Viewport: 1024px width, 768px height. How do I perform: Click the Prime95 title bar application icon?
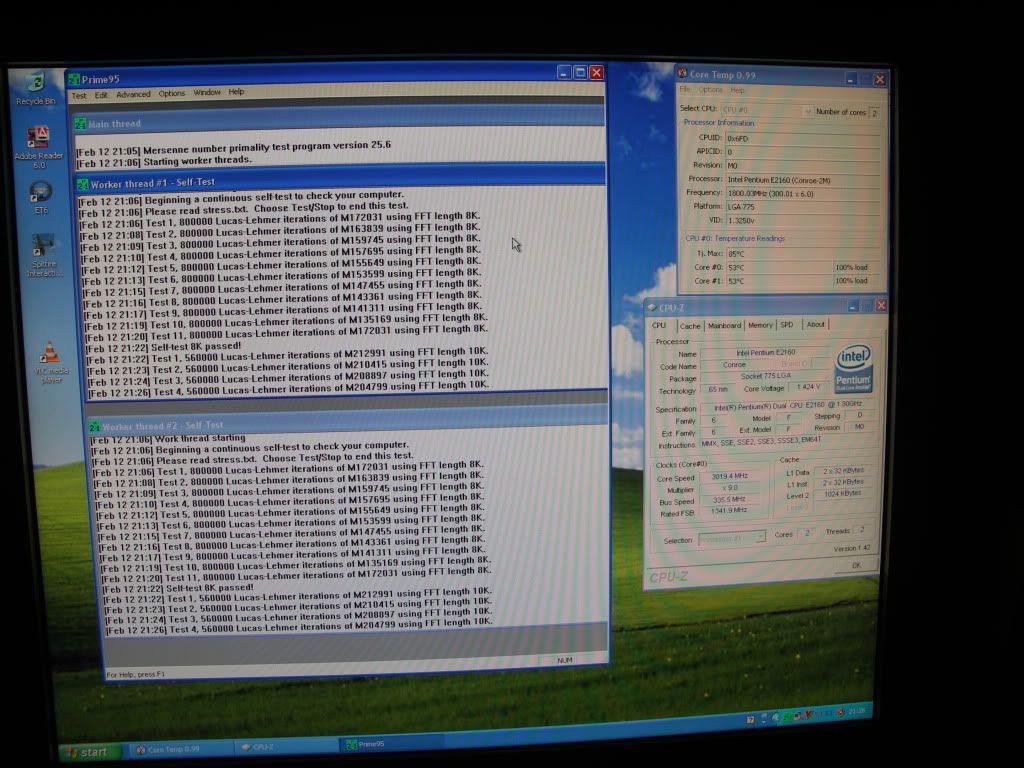(74, 80)
